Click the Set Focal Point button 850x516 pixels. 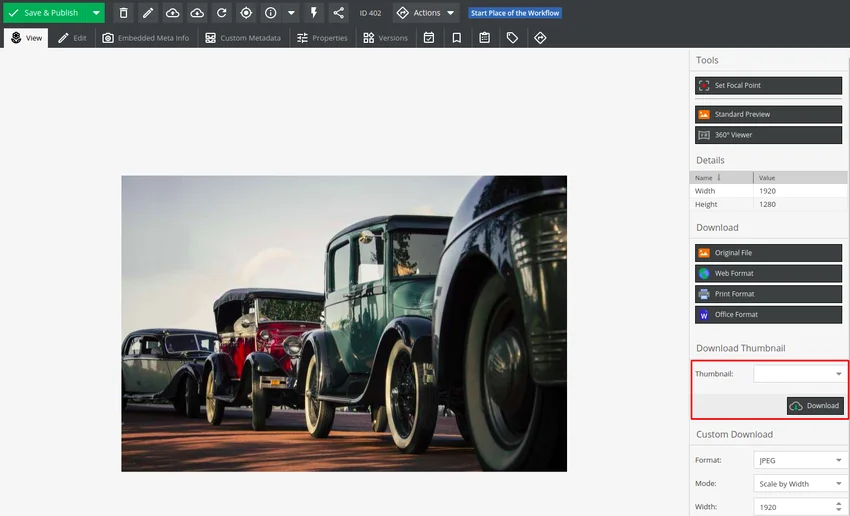(x=768, y=86)
